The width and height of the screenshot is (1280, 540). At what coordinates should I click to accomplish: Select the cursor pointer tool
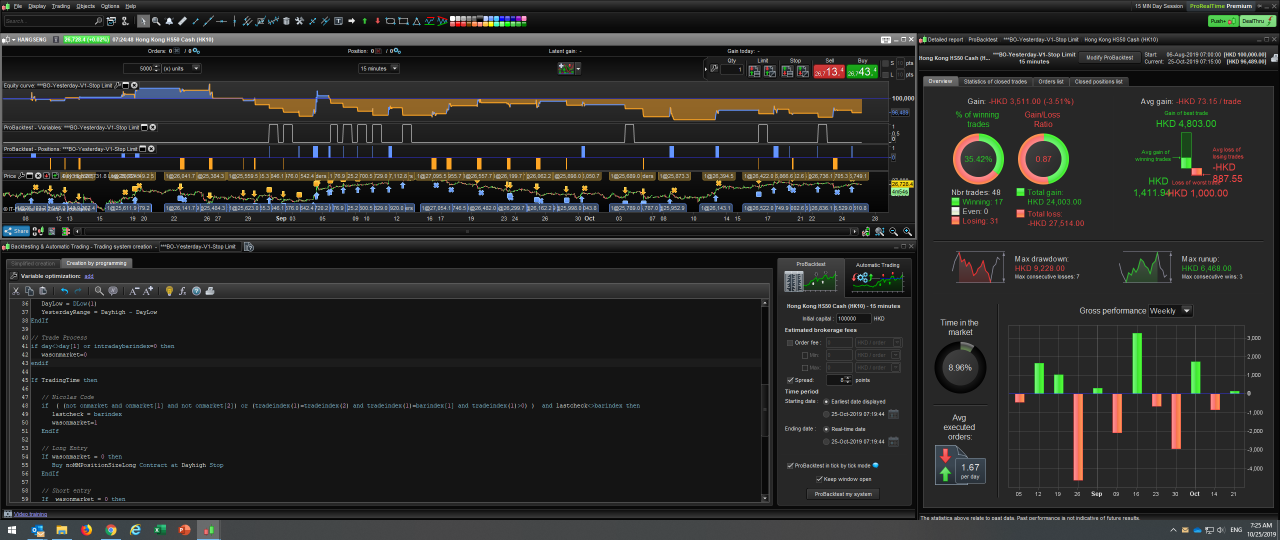point(143,21)
